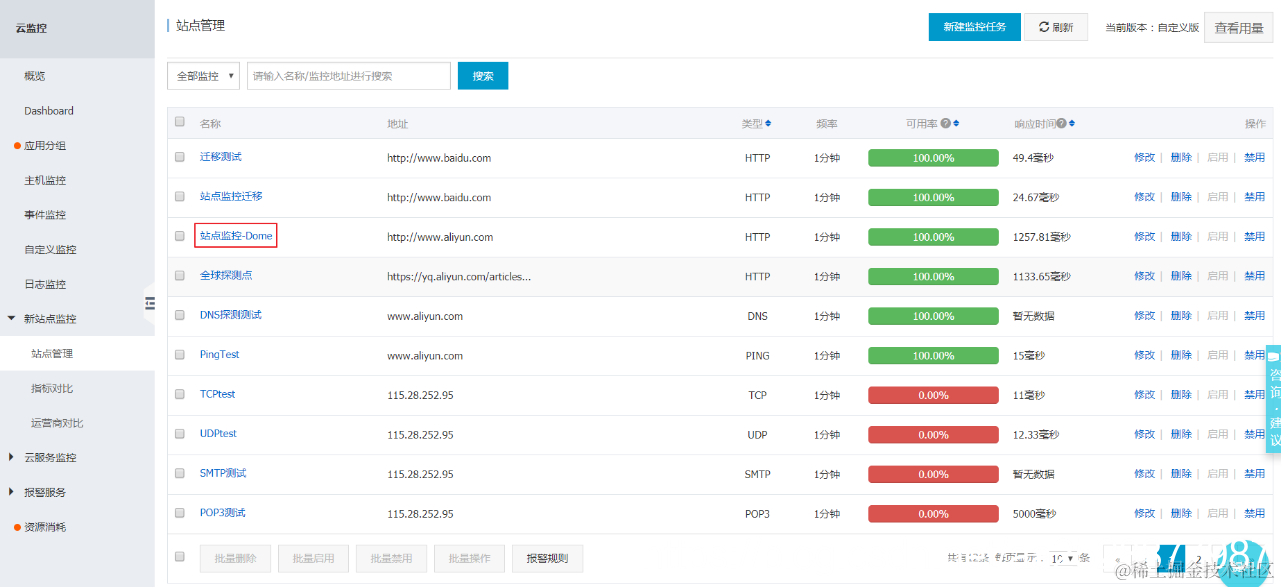1281x587 pixels.
Task: Open 主机监控 in the sidebar
Action: pyautogui.click(x=45, y=180)
